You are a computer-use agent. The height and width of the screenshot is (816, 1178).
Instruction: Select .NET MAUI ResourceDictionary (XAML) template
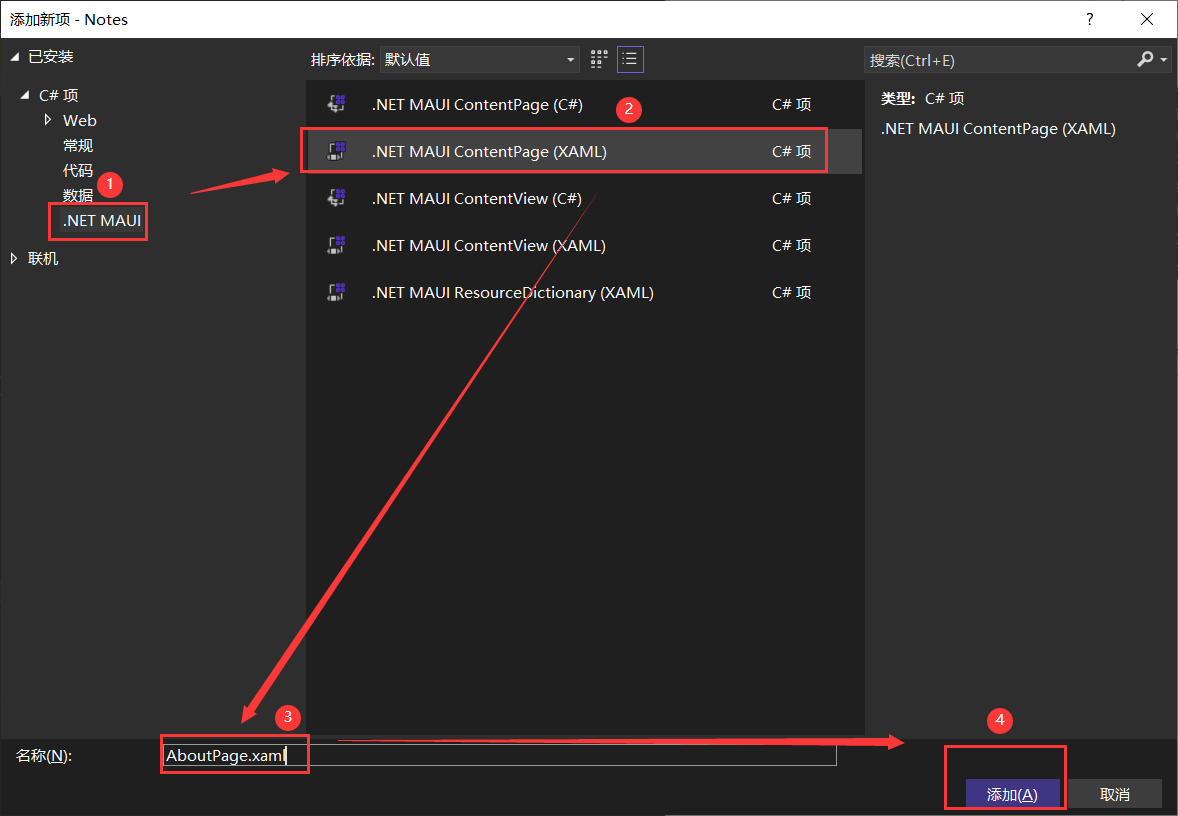coord(584,292)
